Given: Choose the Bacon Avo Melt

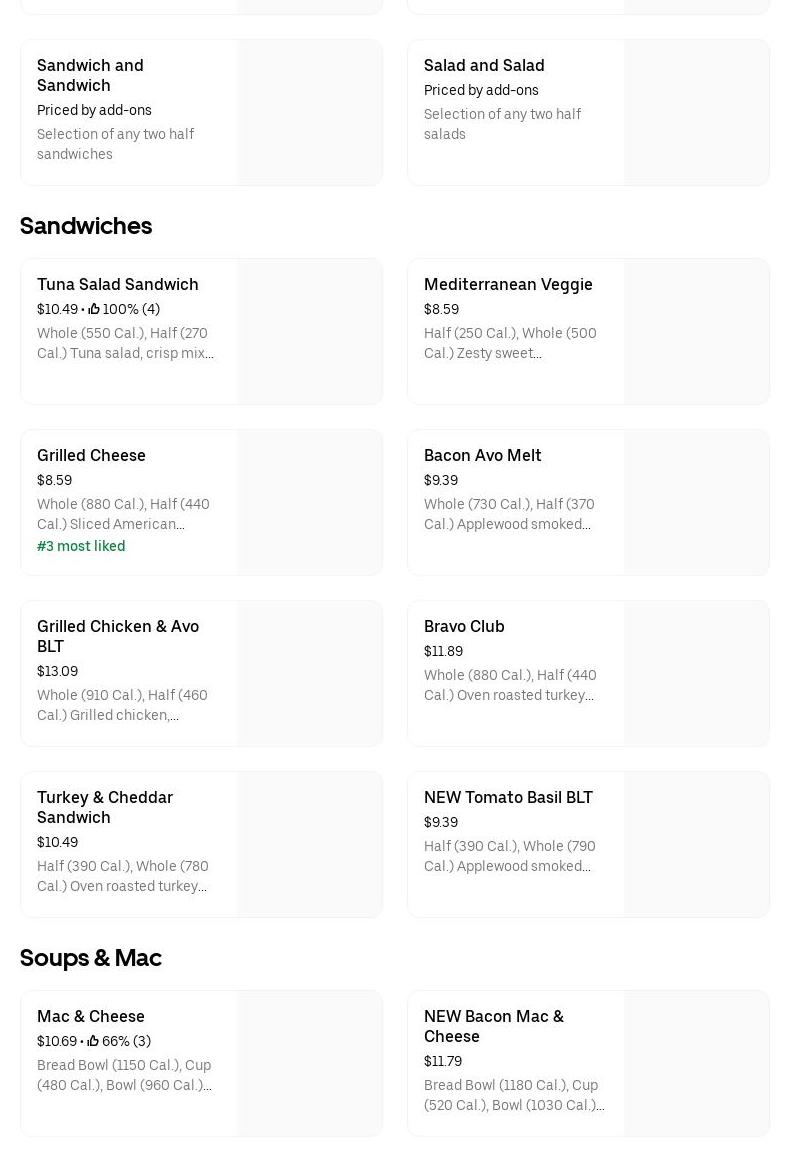Looking at the screenshot, I should coord(482,455).
